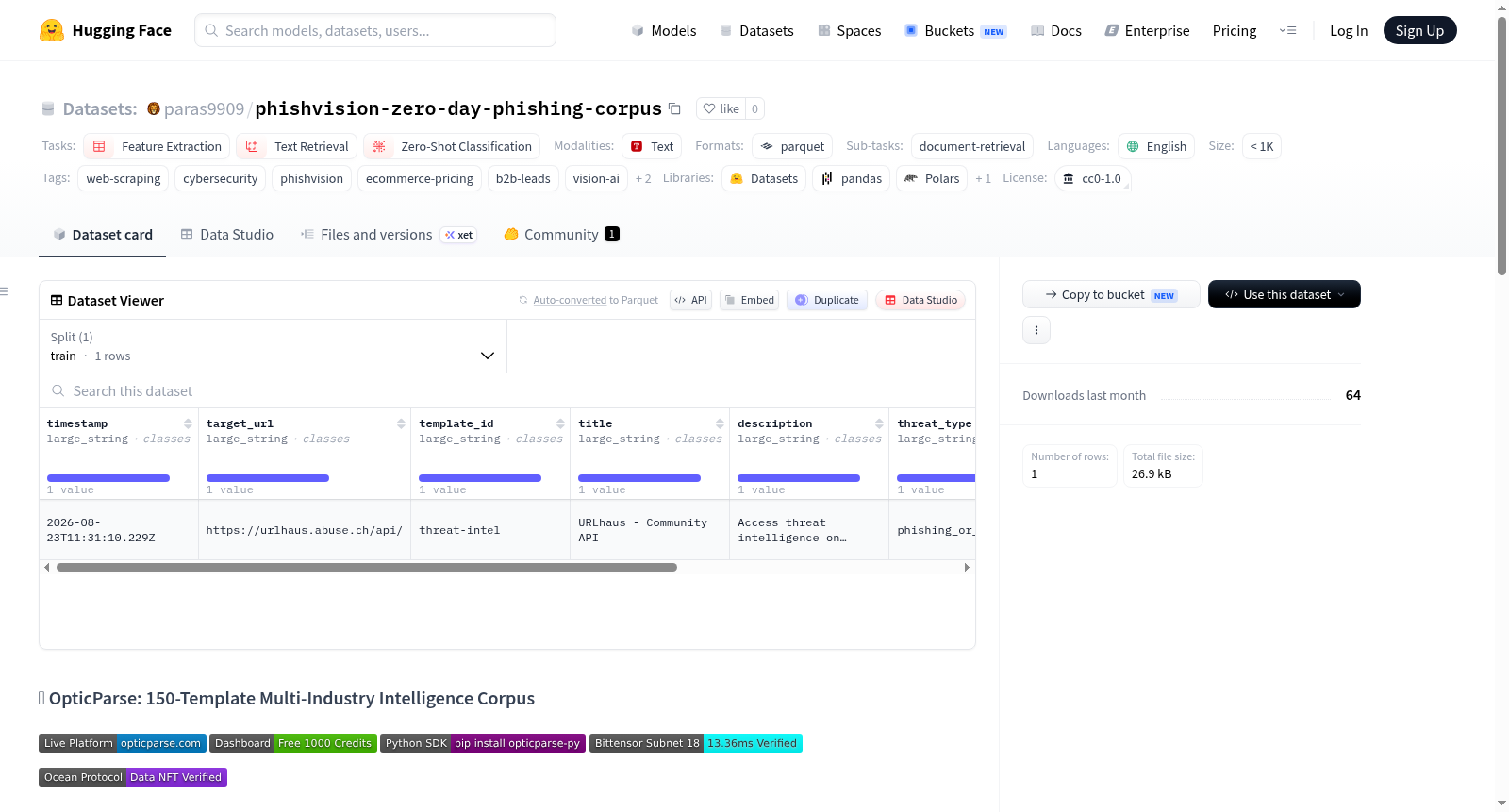Image resolution: width=1509 pixels, height=812 pixels.
Task: Click the paras9909 user avatar
Action: pyautogui.click(x=154, y=108)
